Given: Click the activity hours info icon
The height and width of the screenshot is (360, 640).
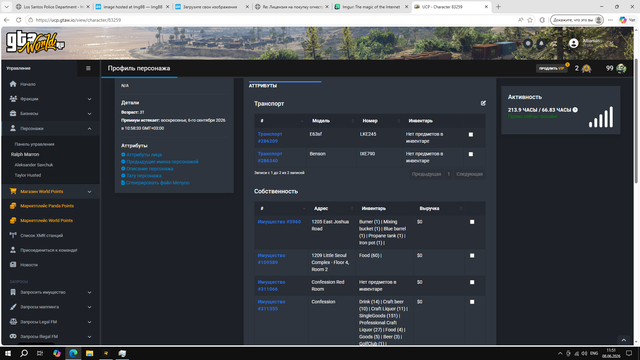Looking at the screenshot, I should tap(575, 110).
